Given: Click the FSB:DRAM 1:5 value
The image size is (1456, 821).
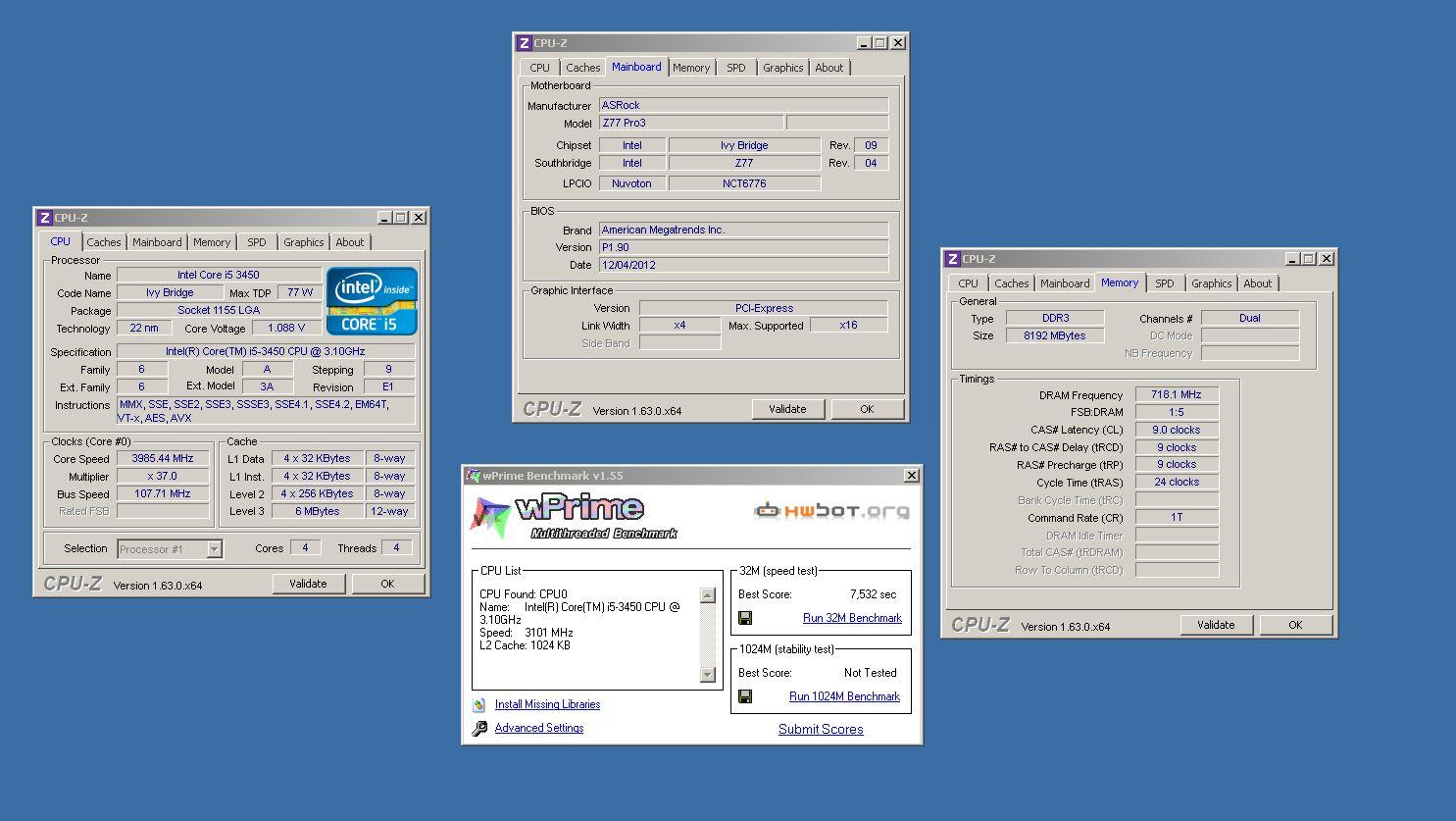Looking at the screenshot, I should [x=1177, y=412].
